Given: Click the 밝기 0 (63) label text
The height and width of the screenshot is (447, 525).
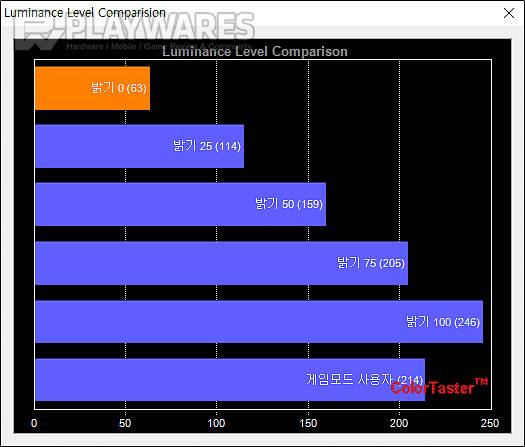Looking at the screenshot, I should coord(119,88).
